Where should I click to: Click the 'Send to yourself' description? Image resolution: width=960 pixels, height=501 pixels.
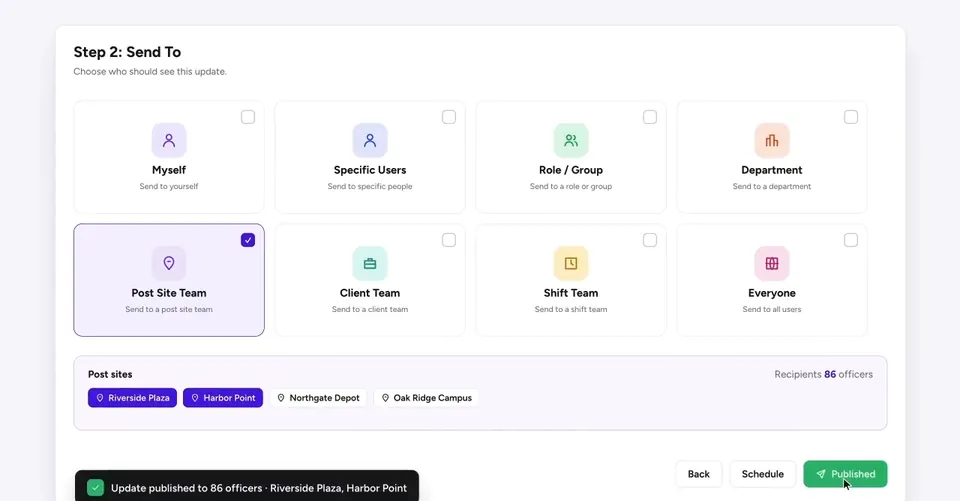point(169,186)
